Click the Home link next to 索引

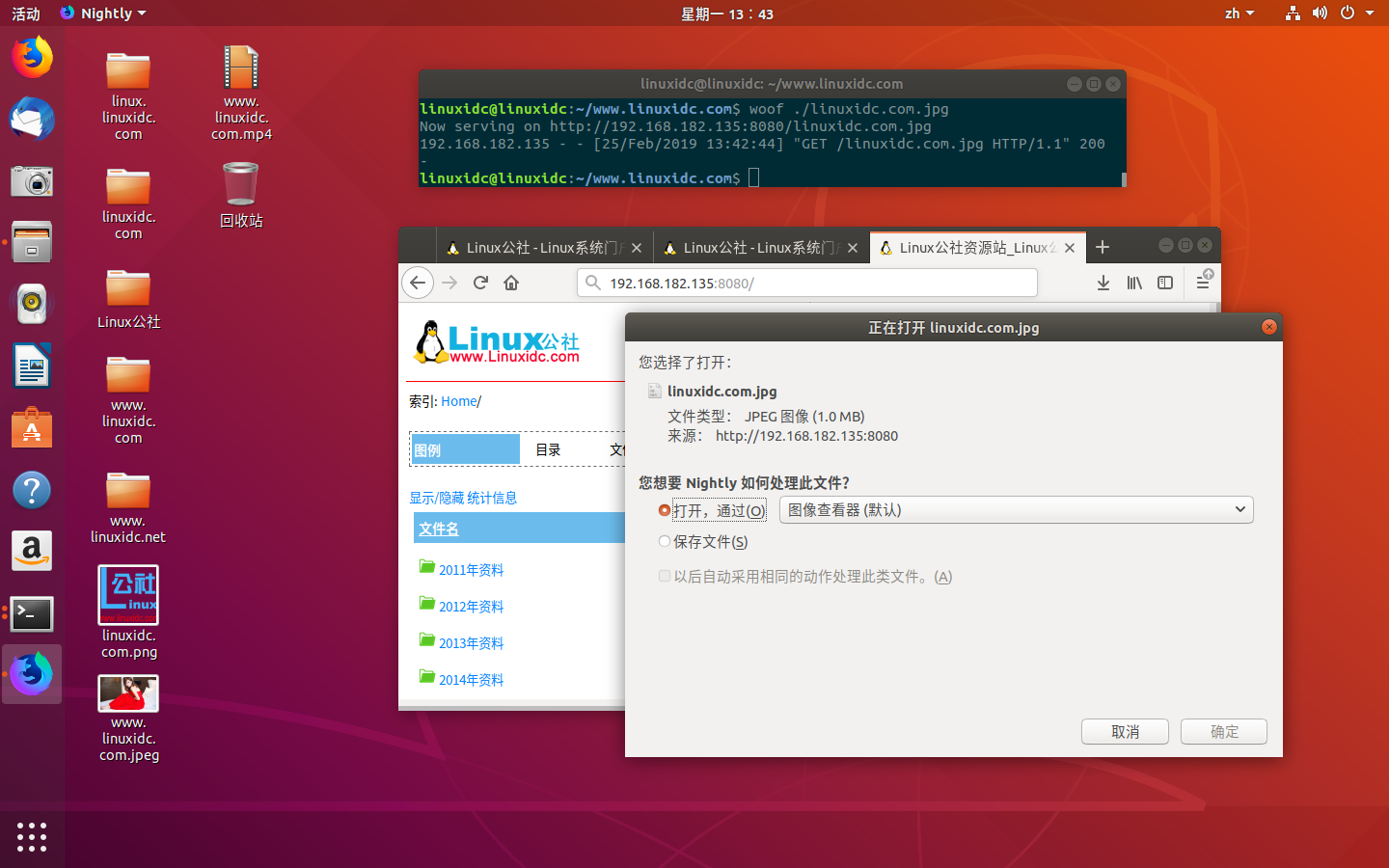click(459, 401)
